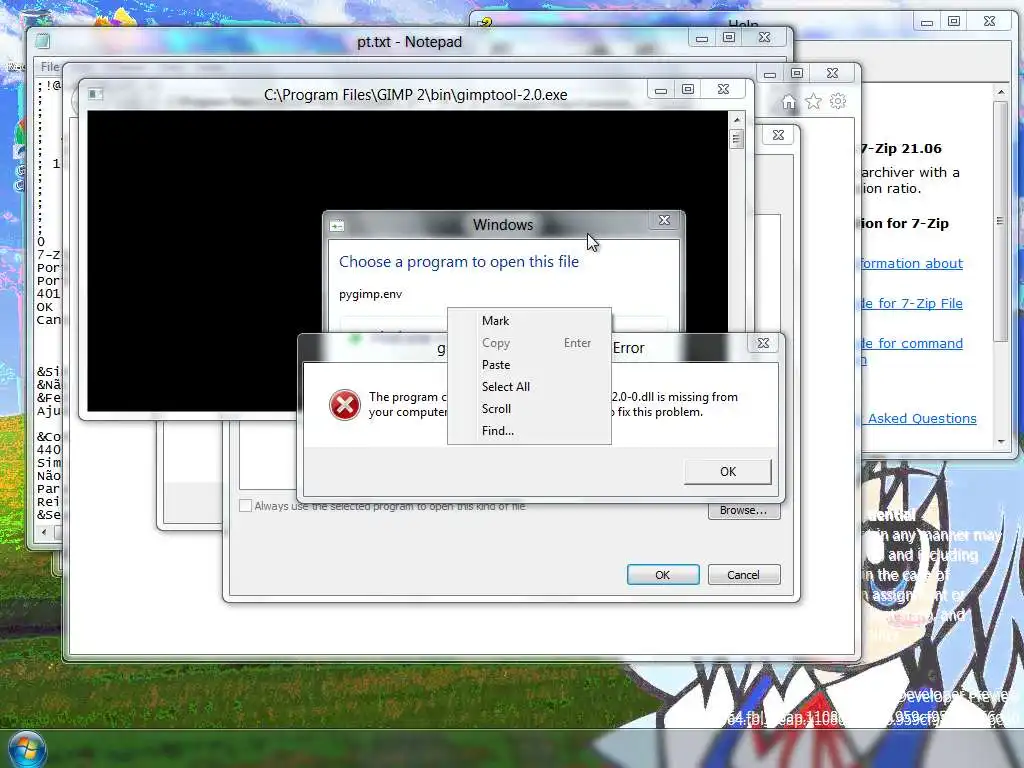Click the Help window title icon

tap(485, 23)
